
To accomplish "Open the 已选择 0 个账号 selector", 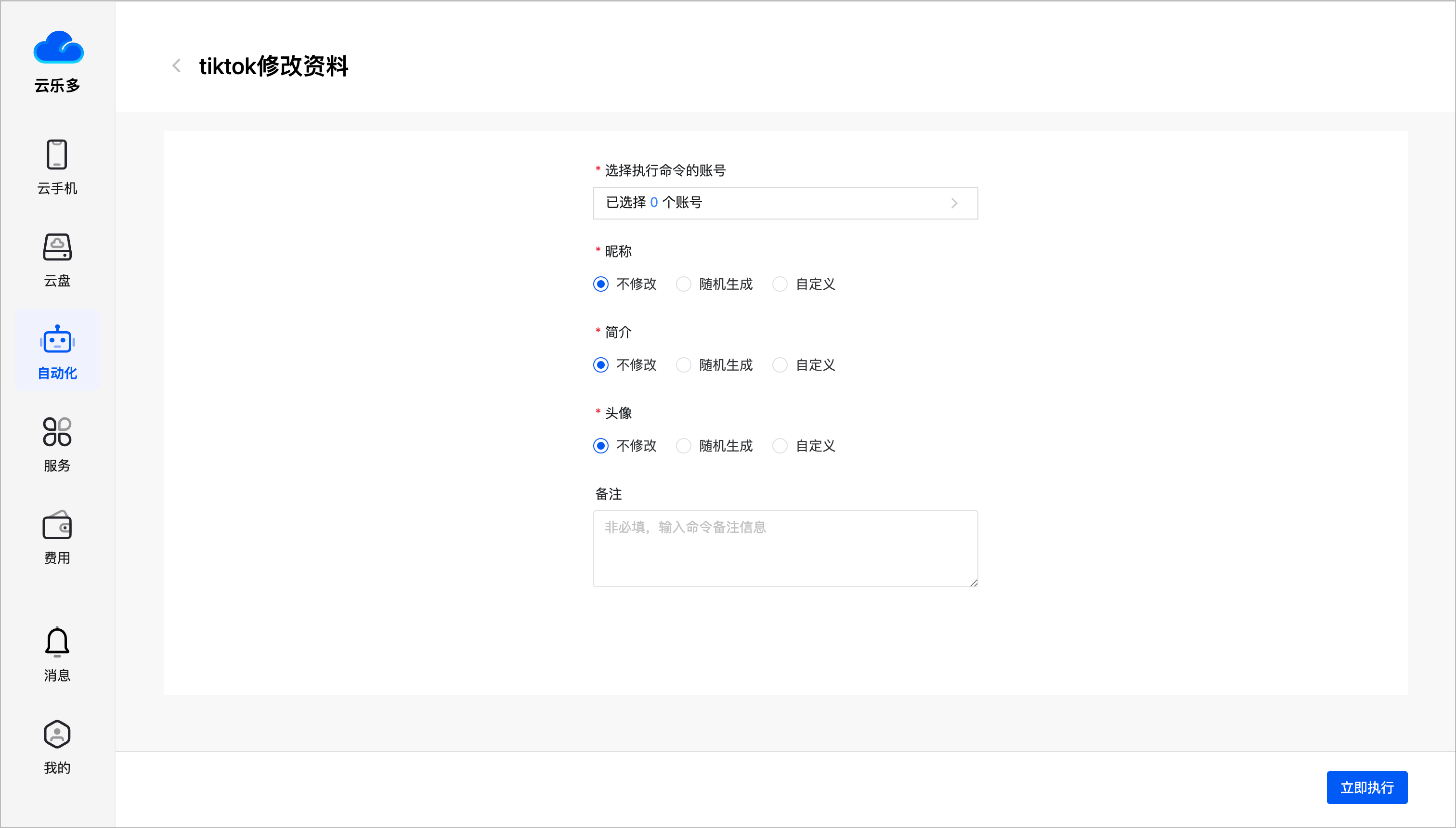I will (785, 203).
